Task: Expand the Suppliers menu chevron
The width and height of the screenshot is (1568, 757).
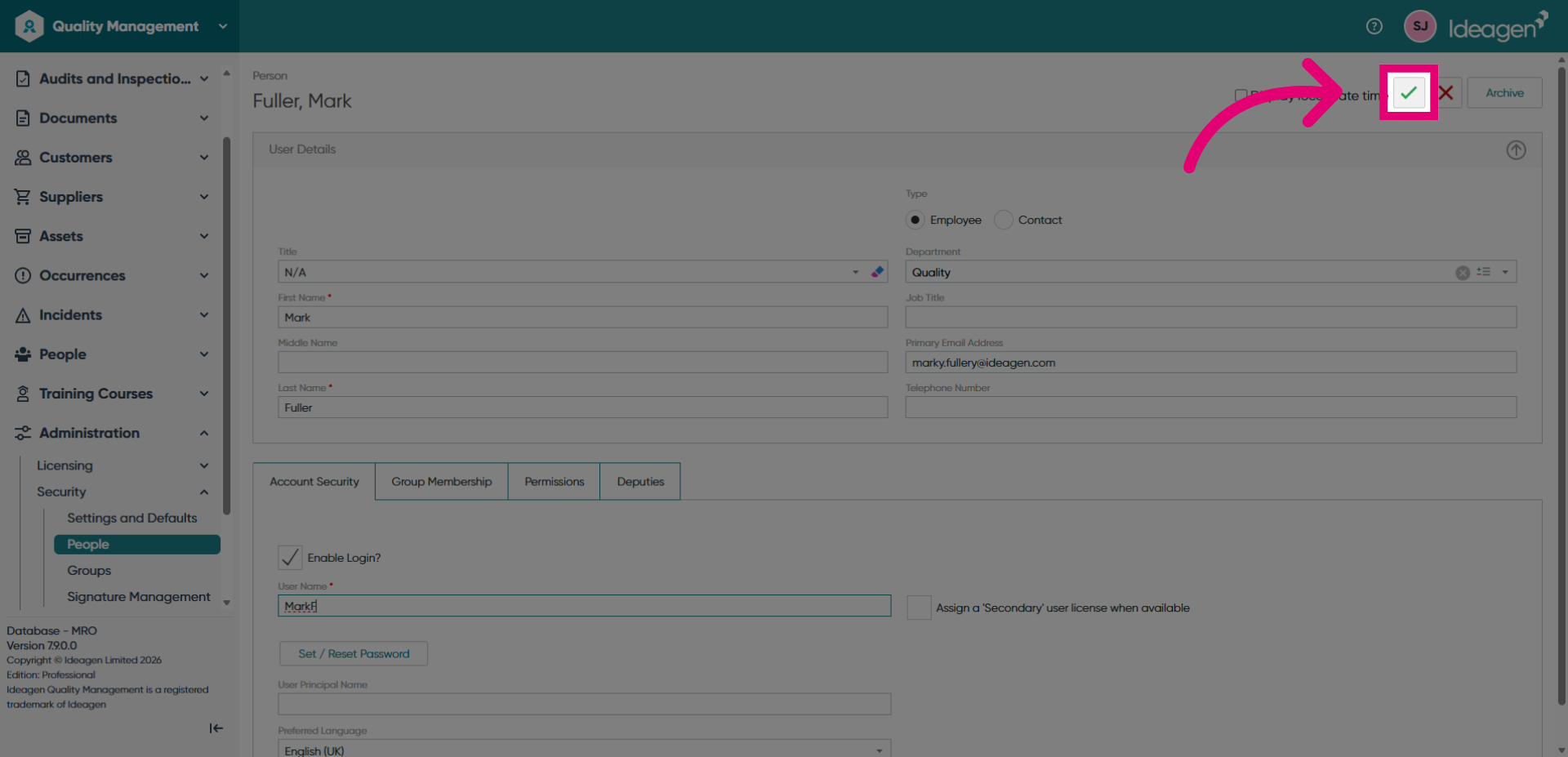Action: point(204,197)
